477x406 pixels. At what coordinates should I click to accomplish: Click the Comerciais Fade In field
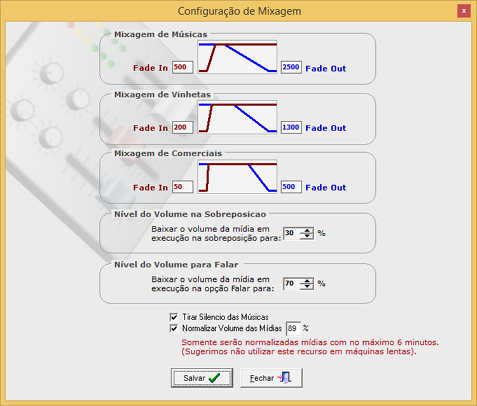pyautogui.click(x=183, y=187)
